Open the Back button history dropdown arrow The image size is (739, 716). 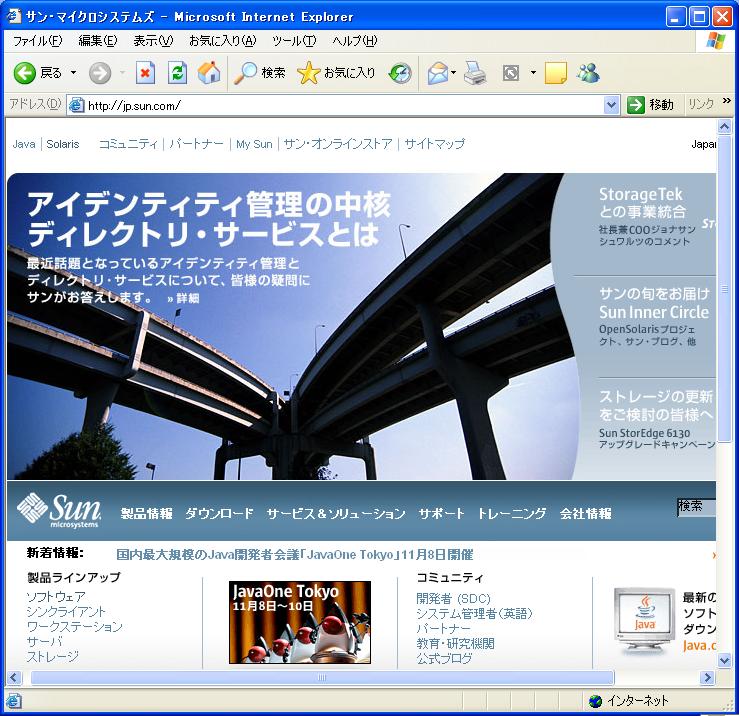point(74,73)
